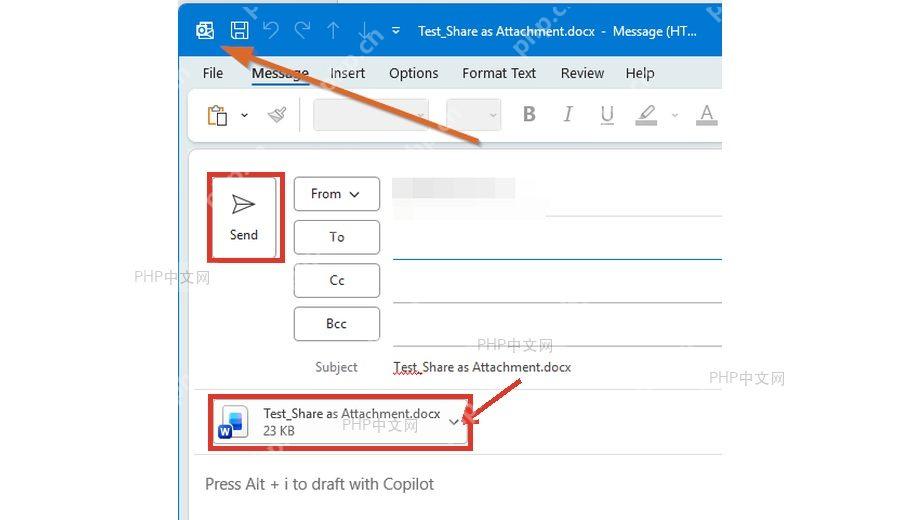The image size is (900, 520).
Task: Click the Bcc button
Action: click(337, 324)
